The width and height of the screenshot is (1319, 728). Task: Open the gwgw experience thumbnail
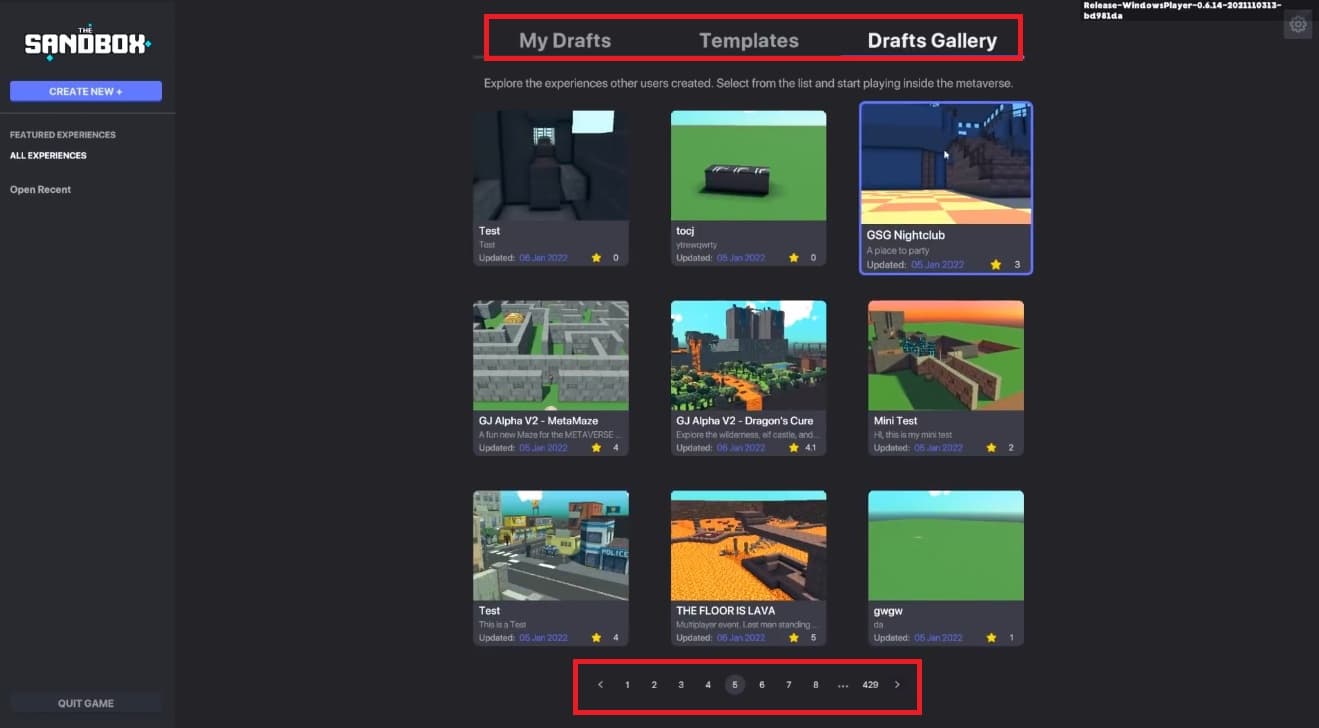click(946, 545)
